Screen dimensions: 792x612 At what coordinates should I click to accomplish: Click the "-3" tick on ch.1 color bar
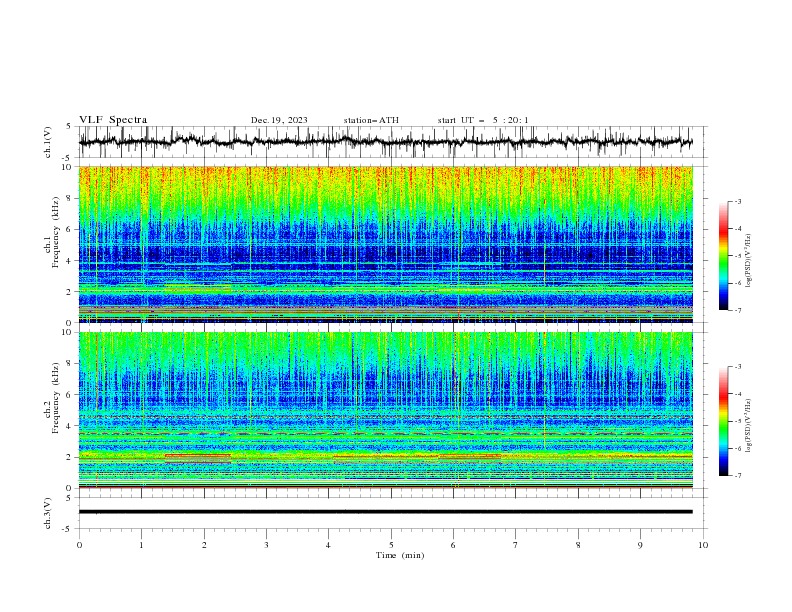click(738, 201)
